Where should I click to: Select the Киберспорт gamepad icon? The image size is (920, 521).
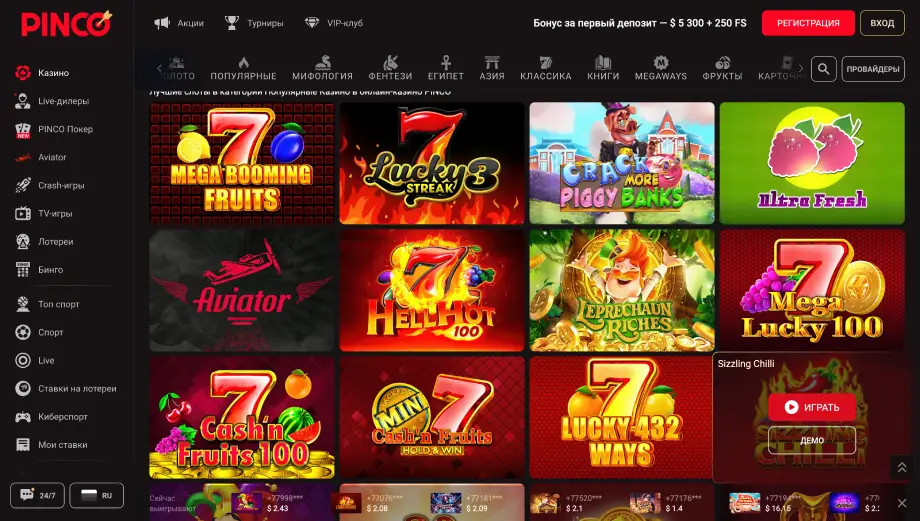pyautogui.click(x=23, y=417)
